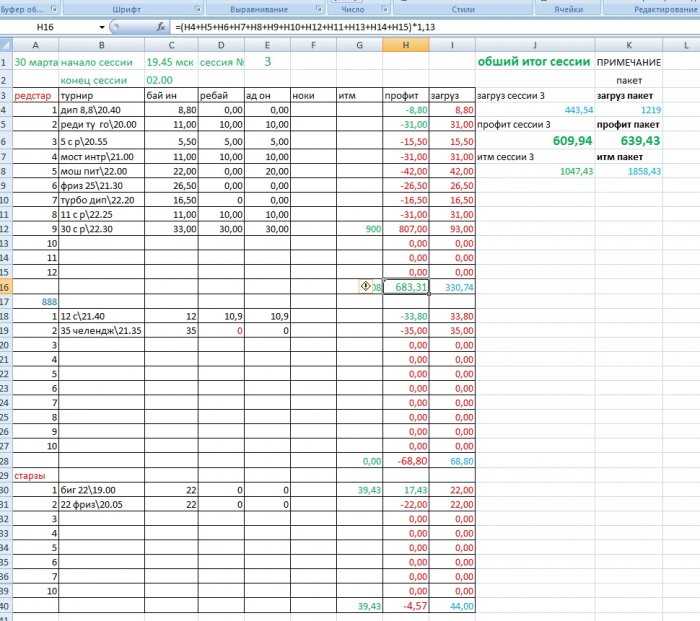The width and height of the screenshot is (700, 621).
Task: Select column header H
Action: coord(404,44)
